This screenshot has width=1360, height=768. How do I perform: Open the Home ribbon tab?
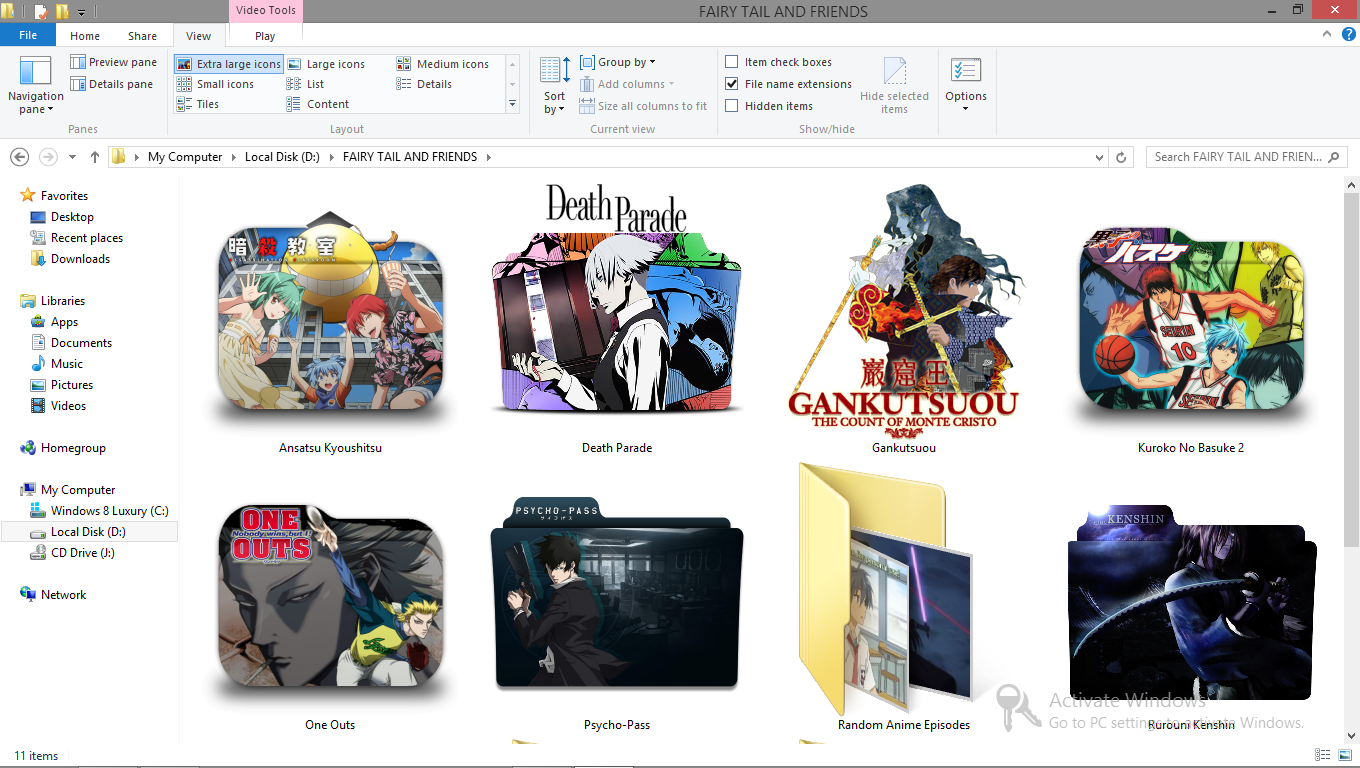coord(85,36)
